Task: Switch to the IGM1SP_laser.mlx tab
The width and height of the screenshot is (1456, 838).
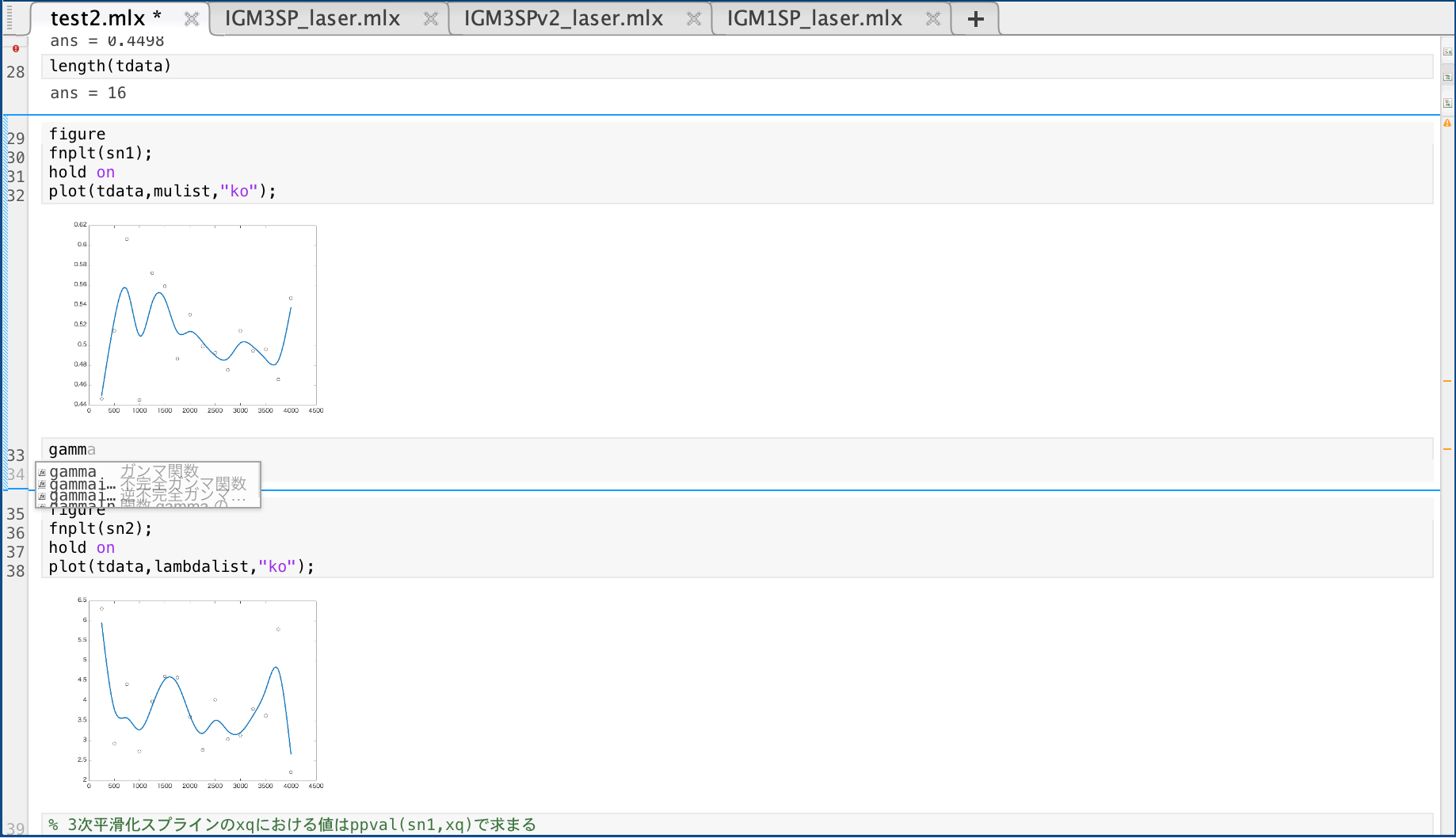Action: point(814,19)
